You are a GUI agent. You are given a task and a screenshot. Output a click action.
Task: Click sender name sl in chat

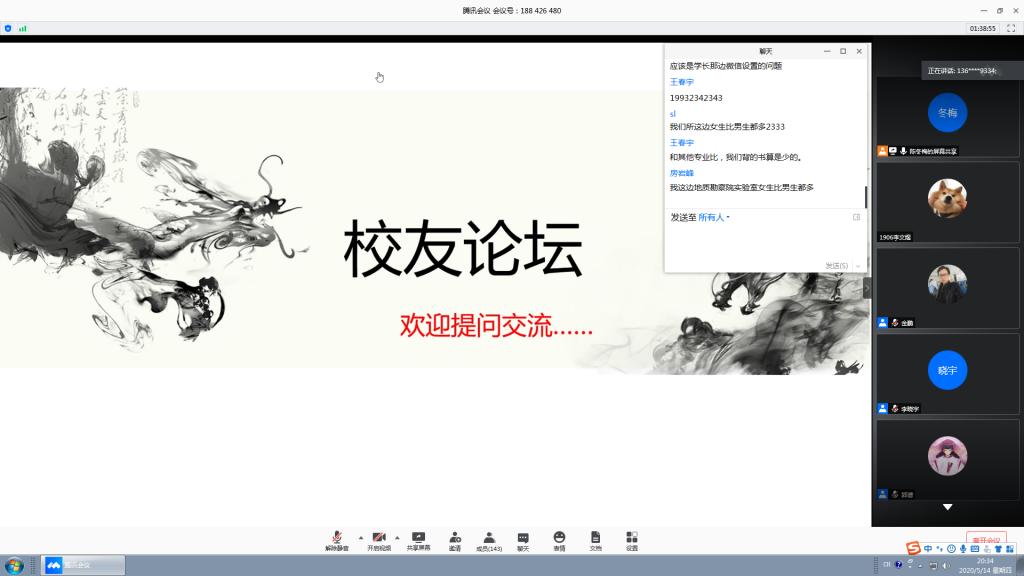[x=673, y=114]
